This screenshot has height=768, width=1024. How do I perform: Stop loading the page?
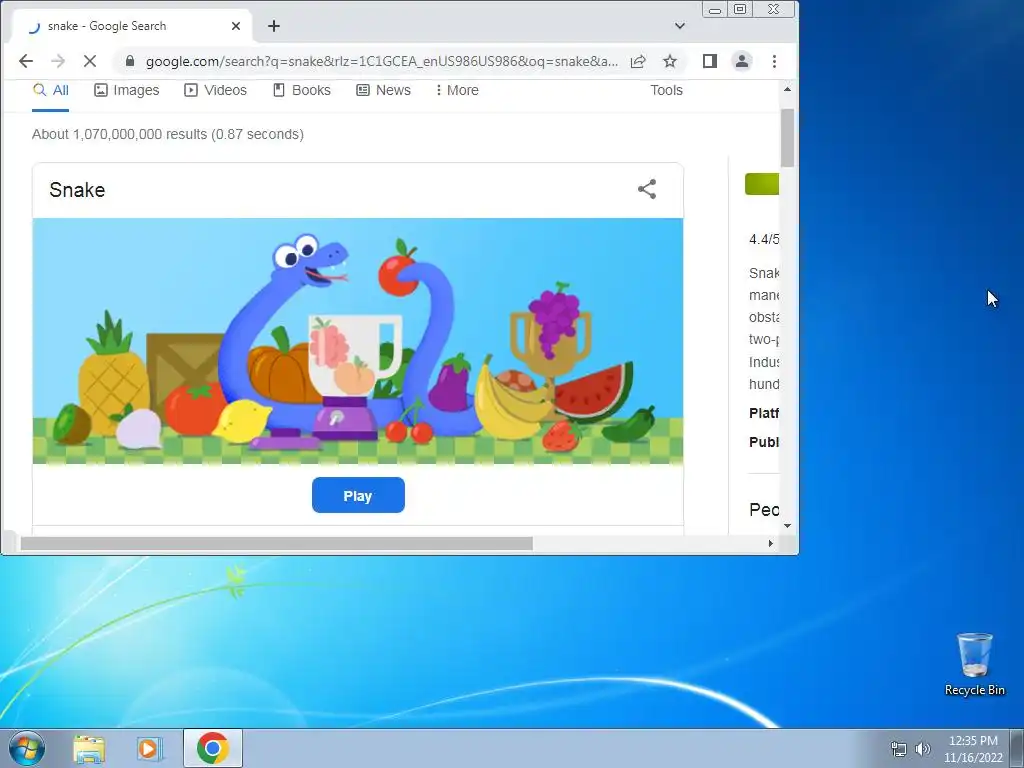point(90,61)
